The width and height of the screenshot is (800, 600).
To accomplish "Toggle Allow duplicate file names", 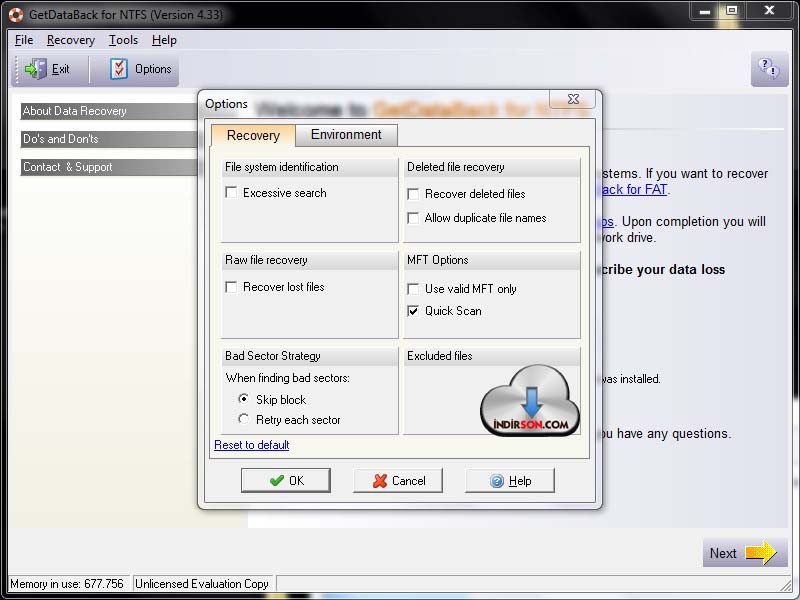I will pos(413,218).
